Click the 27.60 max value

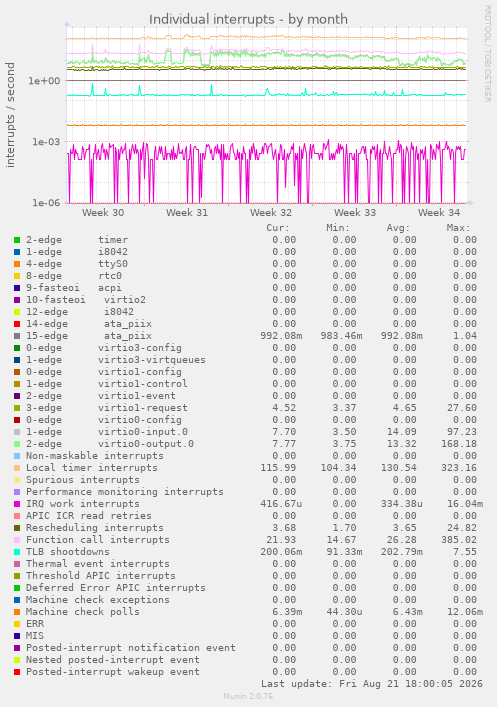[462, 408]
